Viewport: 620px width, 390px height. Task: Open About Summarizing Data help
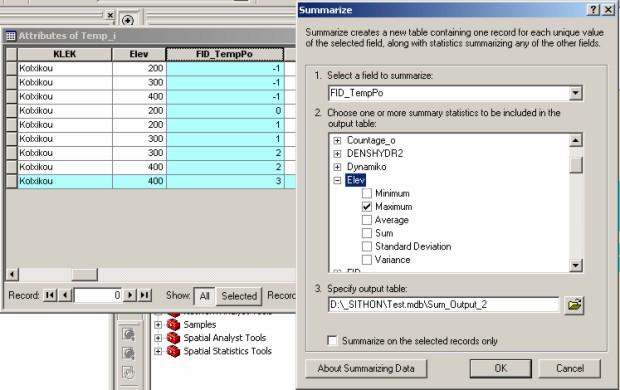[366, 368]
